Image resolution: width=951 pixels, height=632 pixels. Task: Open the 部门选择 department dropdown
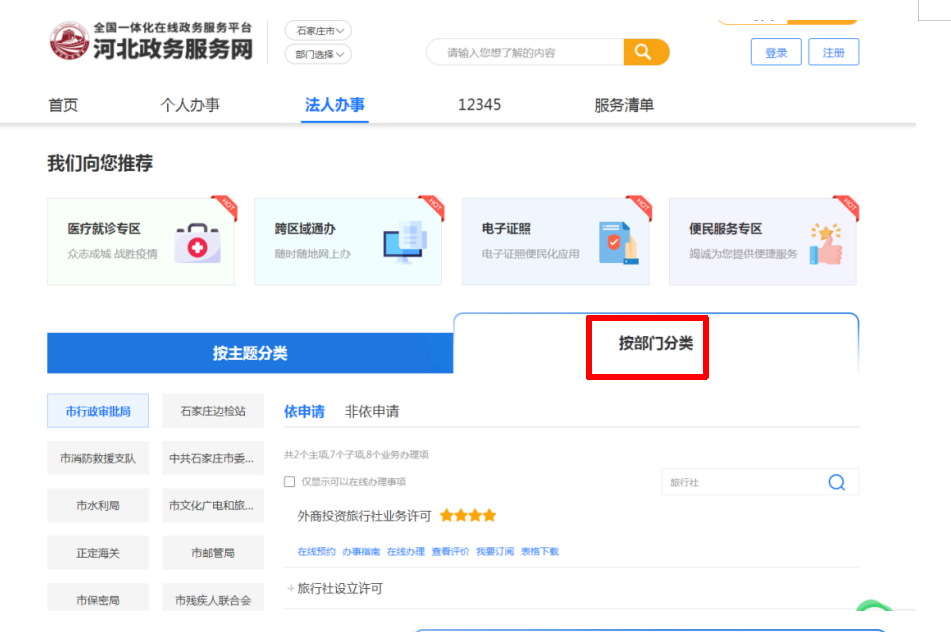(318, 55)
